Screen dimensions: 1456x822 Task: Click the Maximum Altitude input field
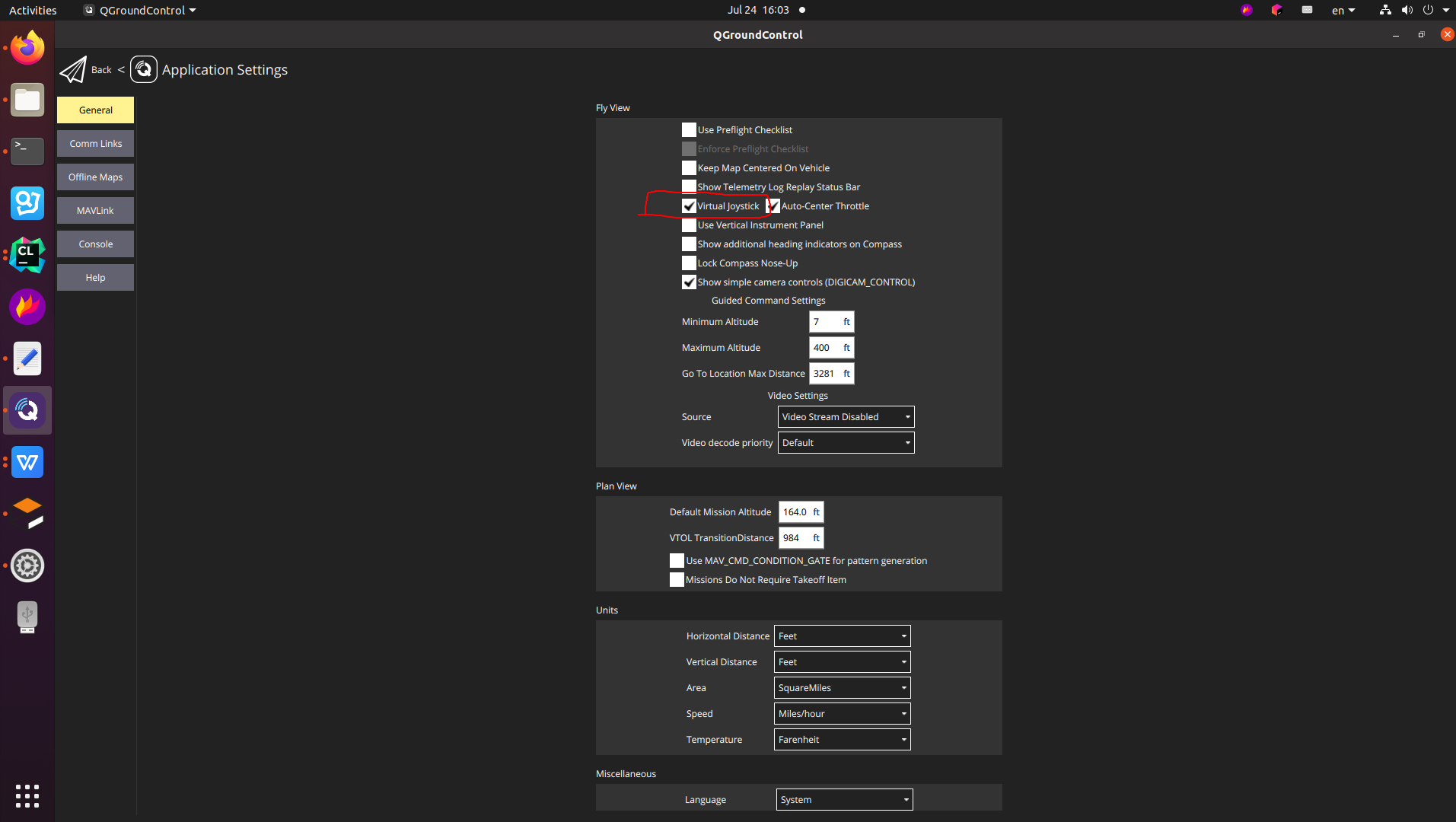coord(825,348)
